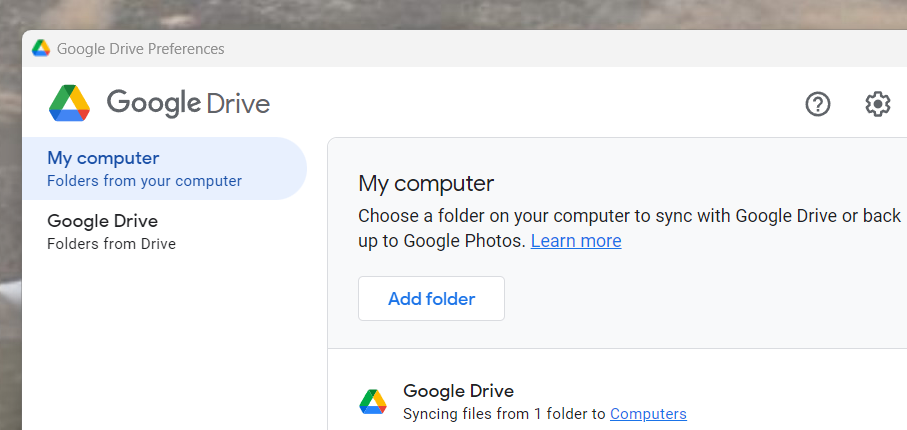Click the Drive icon beside syncing status
This screenshot has height=430, width=907.
pos(373,402)
